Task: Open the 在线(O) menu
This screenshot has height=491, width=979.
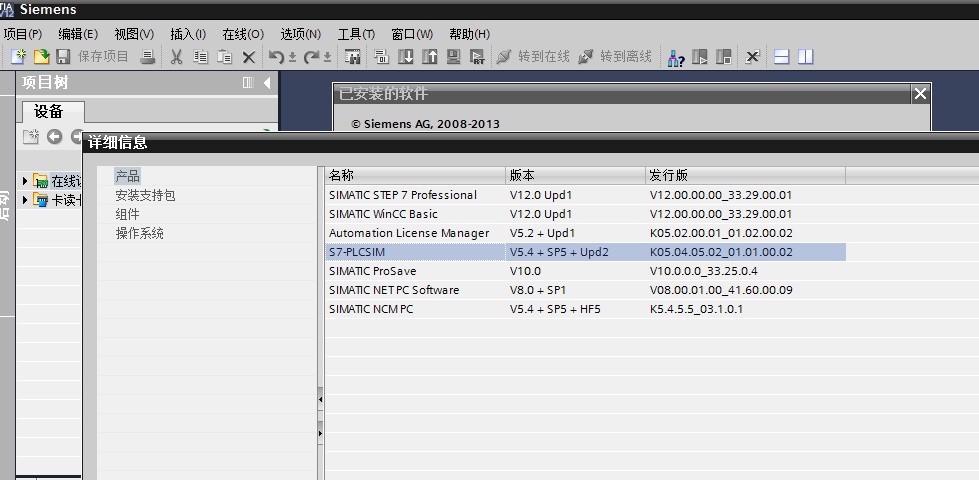Action: tap(244, 34)
